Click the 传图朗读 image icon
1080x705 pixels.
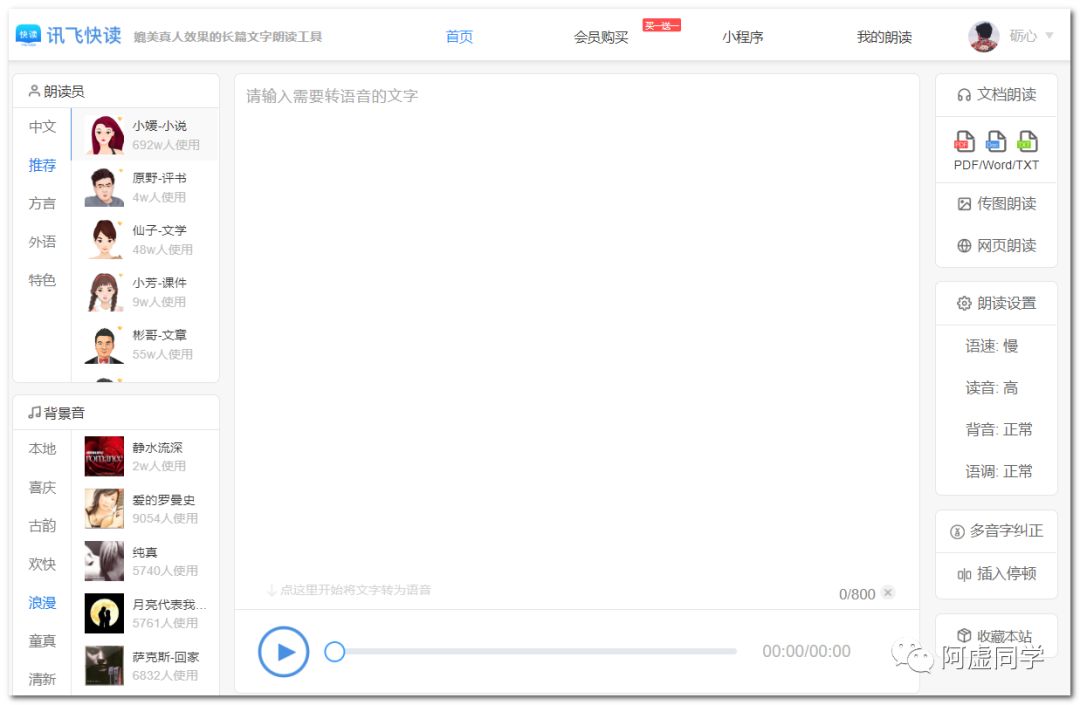click(964, 204)
